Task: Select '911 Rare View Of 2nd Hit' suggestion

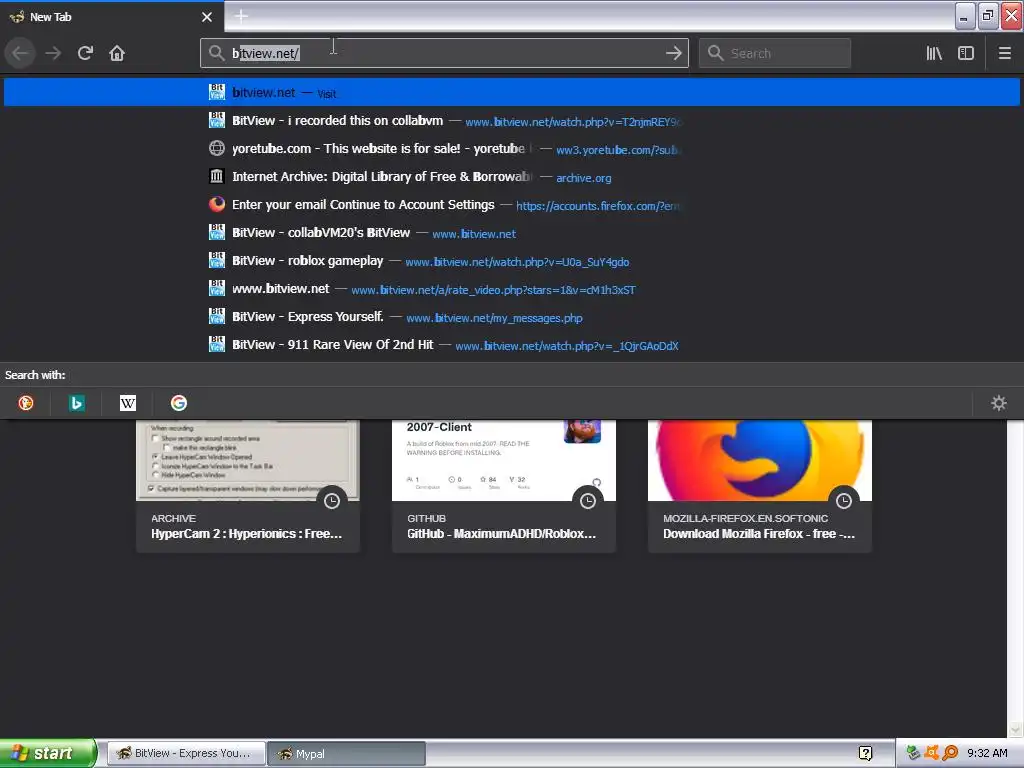Action: pyautogui.click(x=512, y=345)
